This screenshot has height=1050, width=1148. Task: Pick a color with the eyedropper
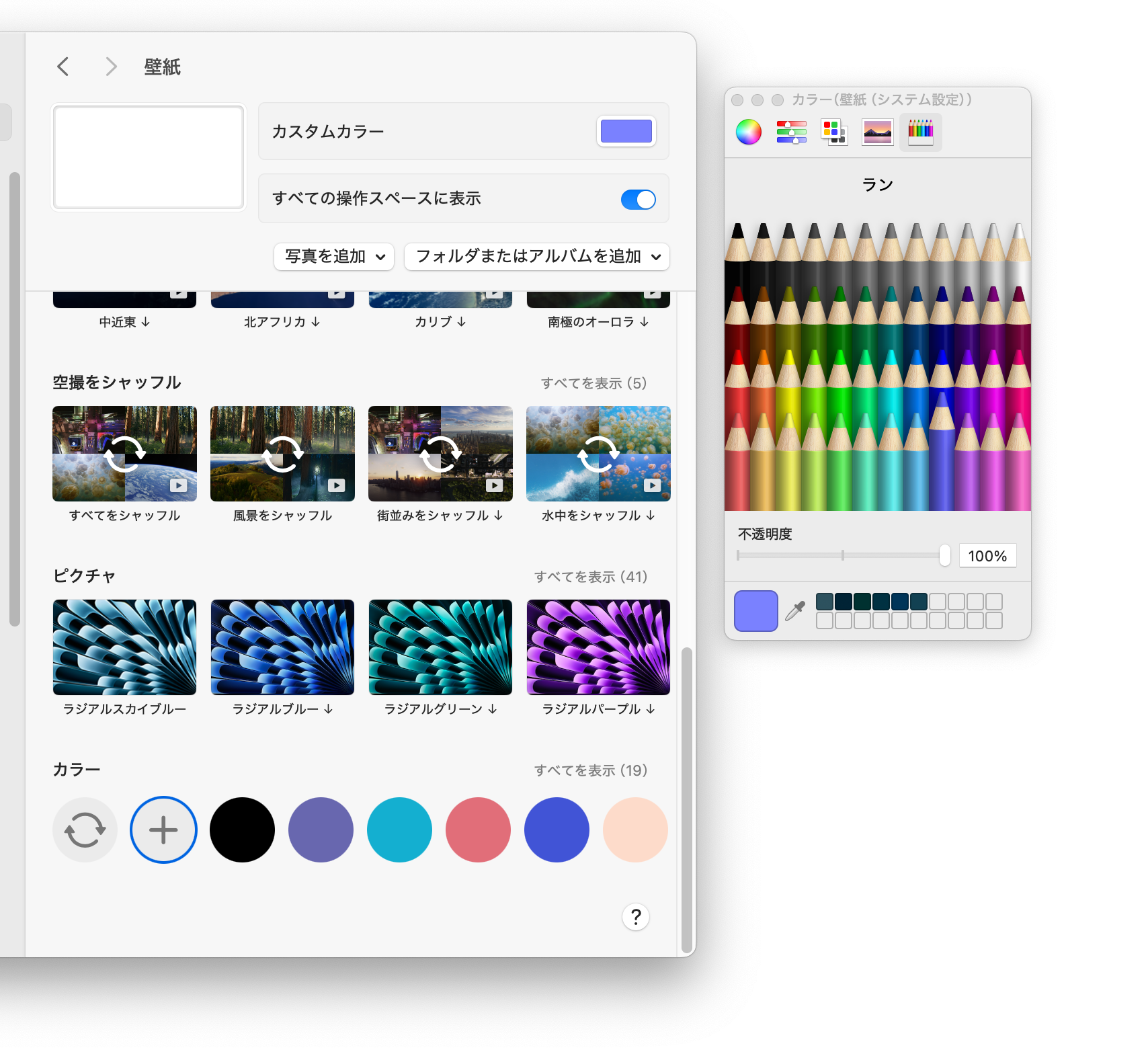[x=795, y=611]
